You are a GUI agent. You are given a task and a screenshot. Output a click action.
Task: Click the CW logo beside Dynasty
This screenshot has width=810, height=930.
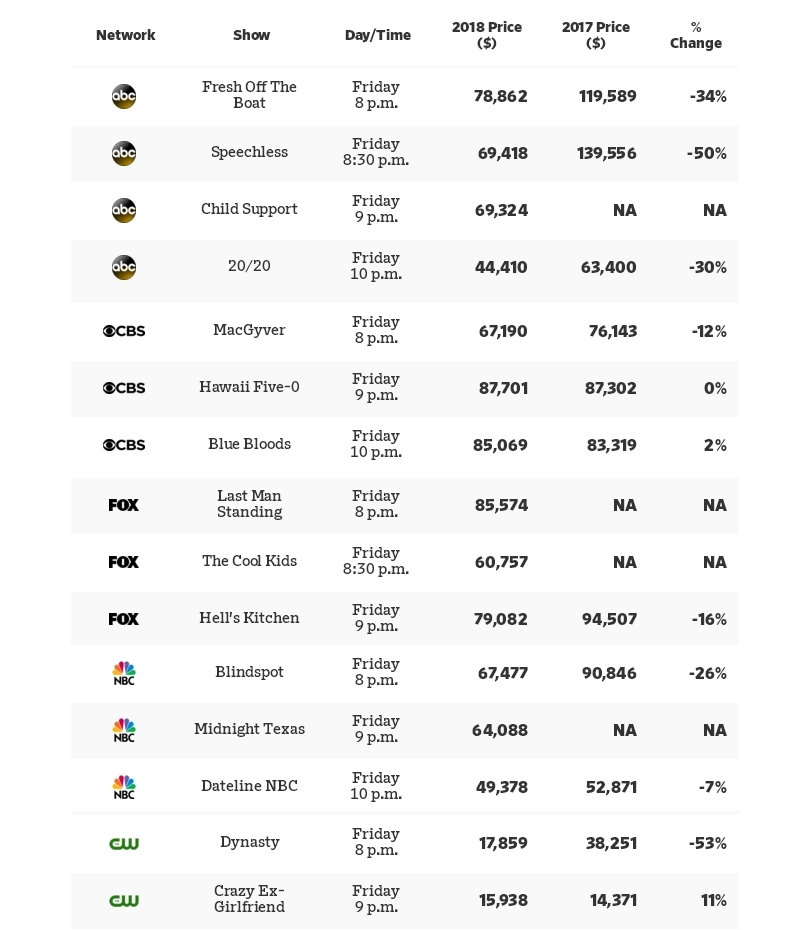pyautogui.click(x=124, y=844)
